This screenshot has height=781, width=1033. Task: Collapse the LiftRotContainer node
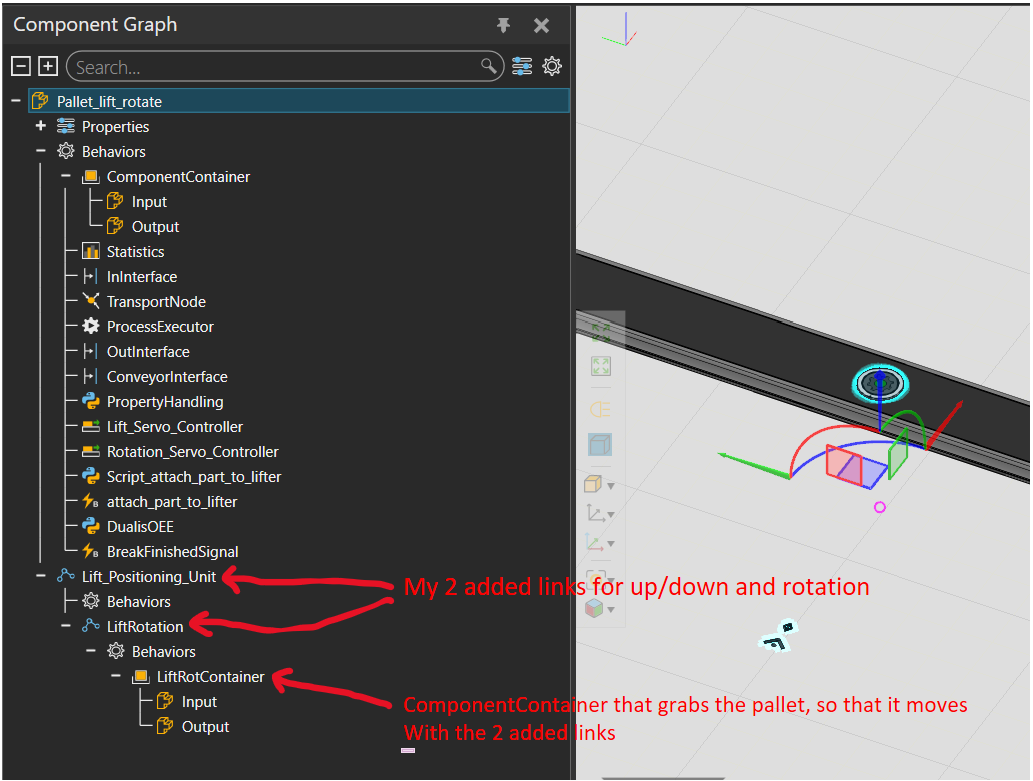pos(116,677)
